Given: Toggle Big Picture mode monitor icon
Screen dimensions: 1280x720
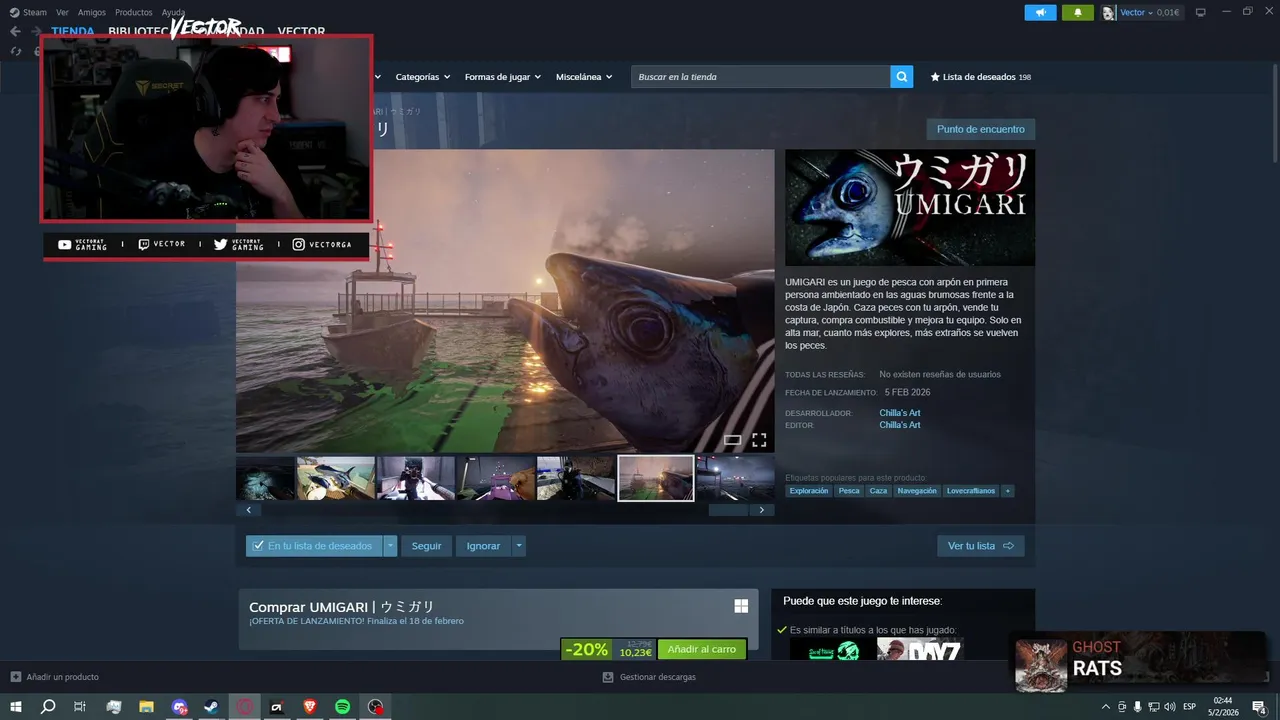Looking at the screenshot, I should tap(1201, 12).
